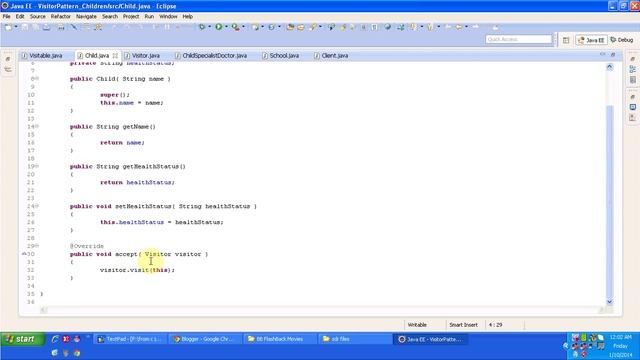Open the New file dropdown arrow
The image size is (640, 360).
tap(16, 27)
